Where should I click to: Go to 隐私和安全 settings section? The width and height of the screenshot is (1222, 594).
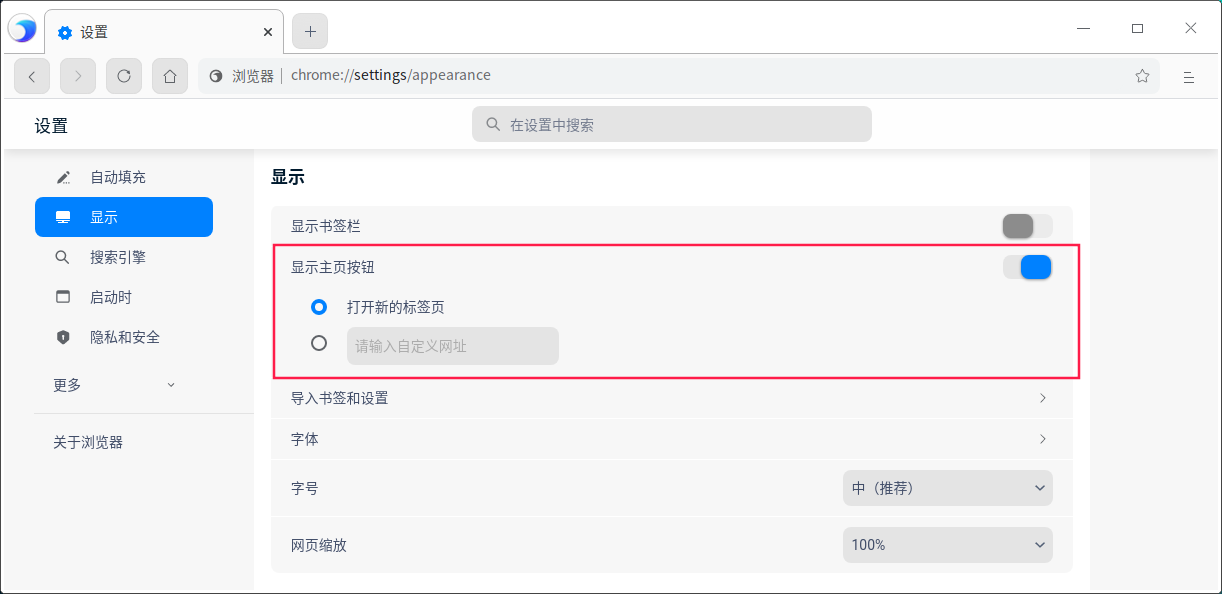point(124,337)
